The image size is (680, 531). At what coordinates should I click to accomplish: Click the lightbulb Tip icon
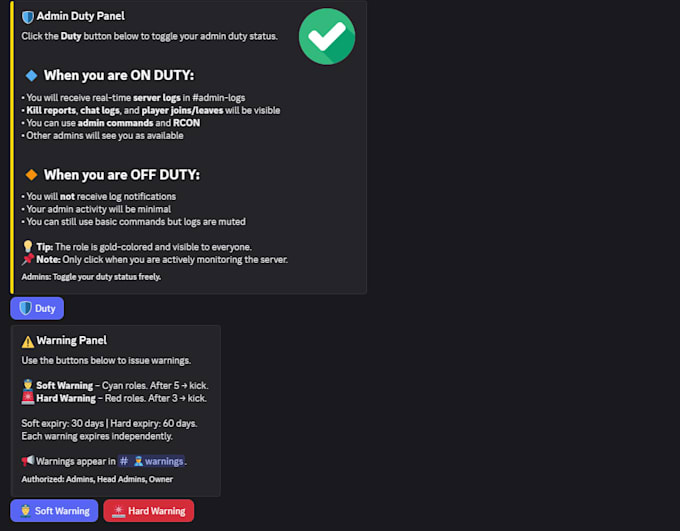(28, 246)
